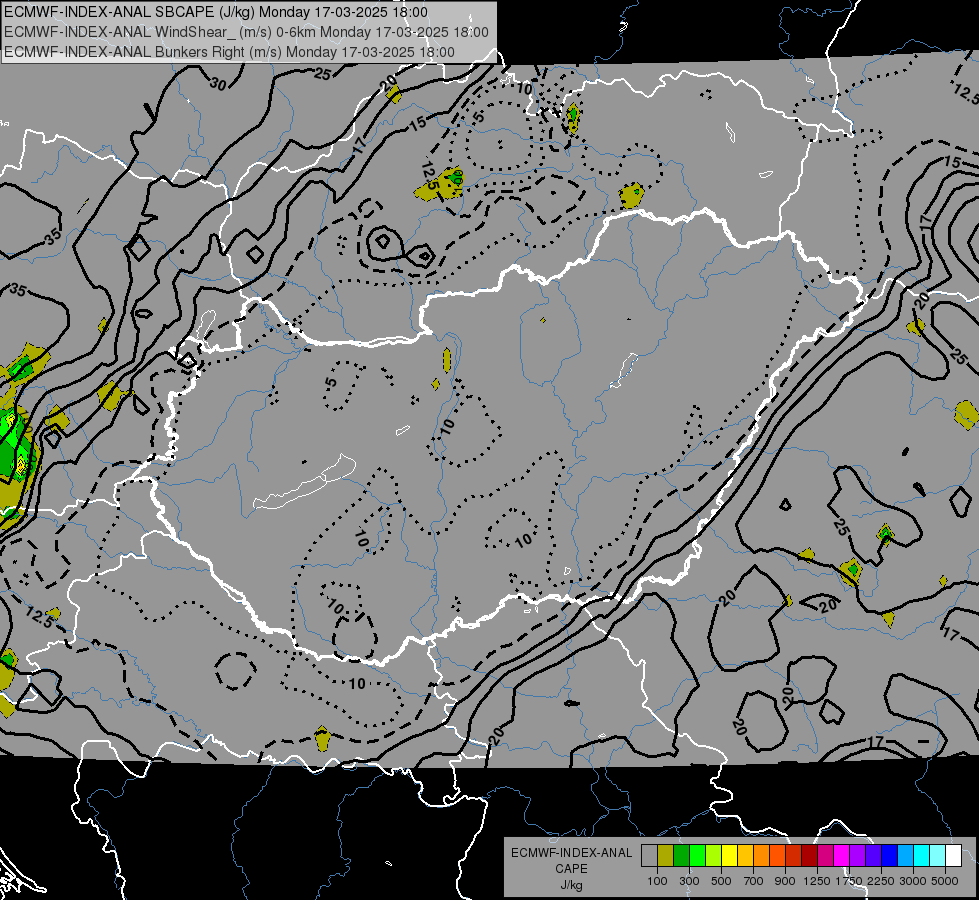Viewport: 979px width, 900px height.
Task: Select the gray swatch in CAPE legend
Action: pyautogui.click(x=649, y=855)
